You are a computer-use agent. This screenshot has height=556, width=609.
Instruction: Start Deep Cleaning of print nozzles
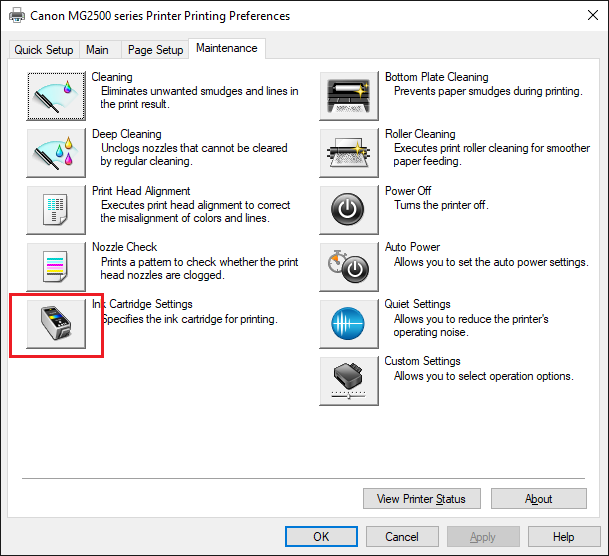coord(56,152)
